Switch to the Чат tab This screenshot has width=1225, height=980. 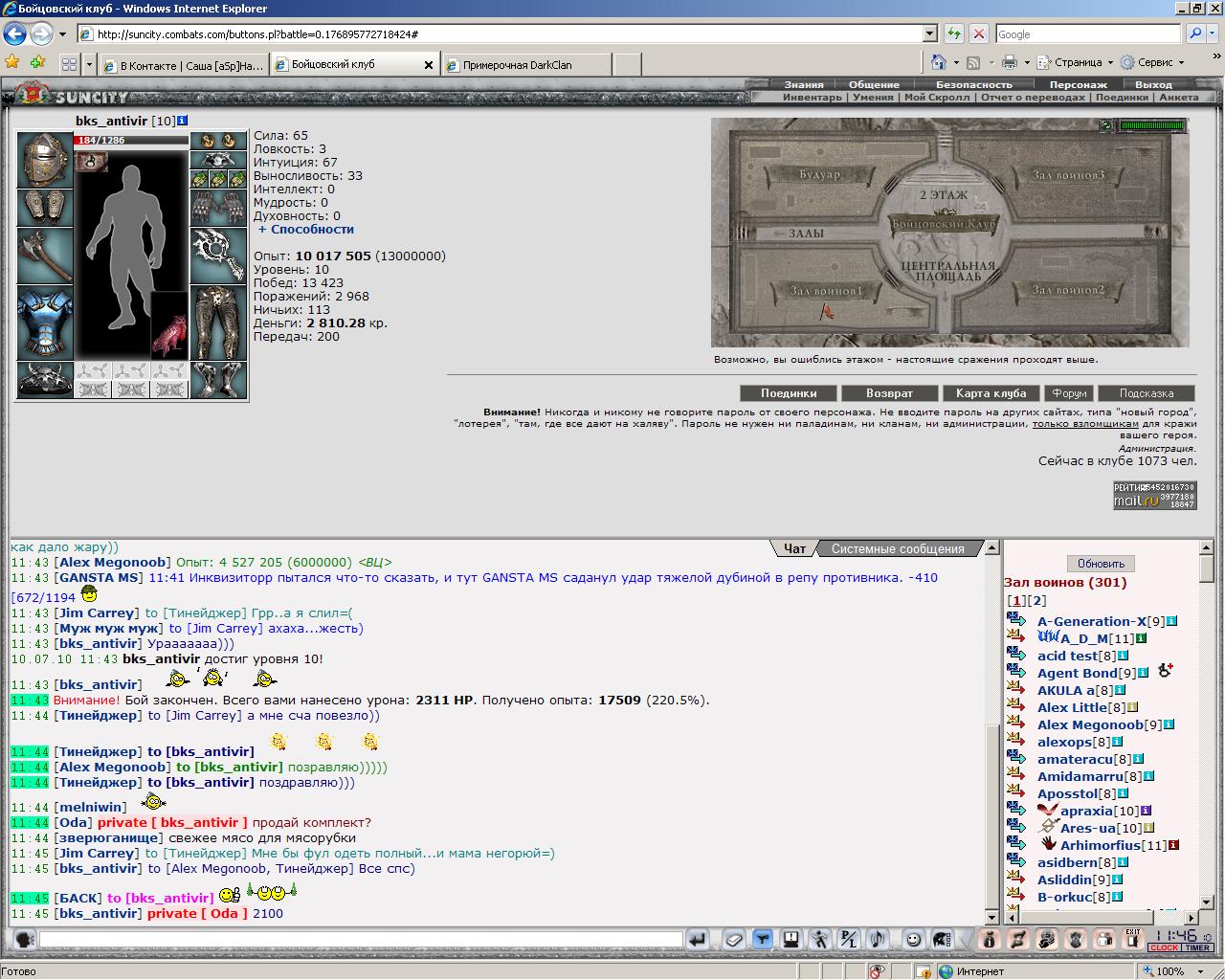pos(794,548)
